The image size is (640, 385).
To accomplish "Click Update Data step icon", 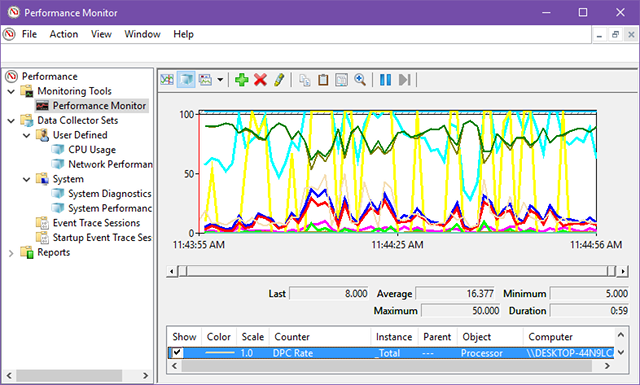I will [404, 80].
